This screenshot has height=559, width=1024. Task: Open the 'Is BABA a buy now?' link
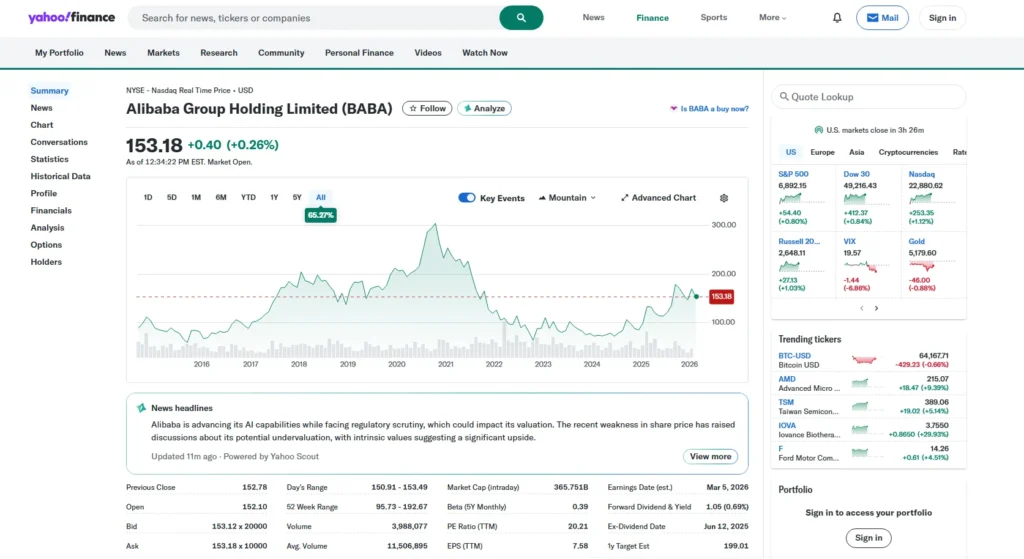coord(709,108)
